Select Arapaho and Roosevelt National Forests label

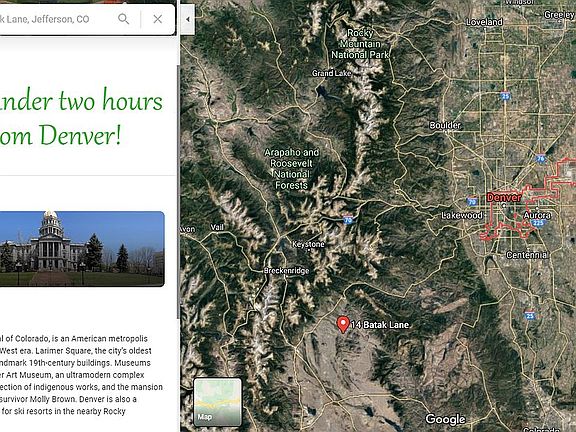click(292, 169)
